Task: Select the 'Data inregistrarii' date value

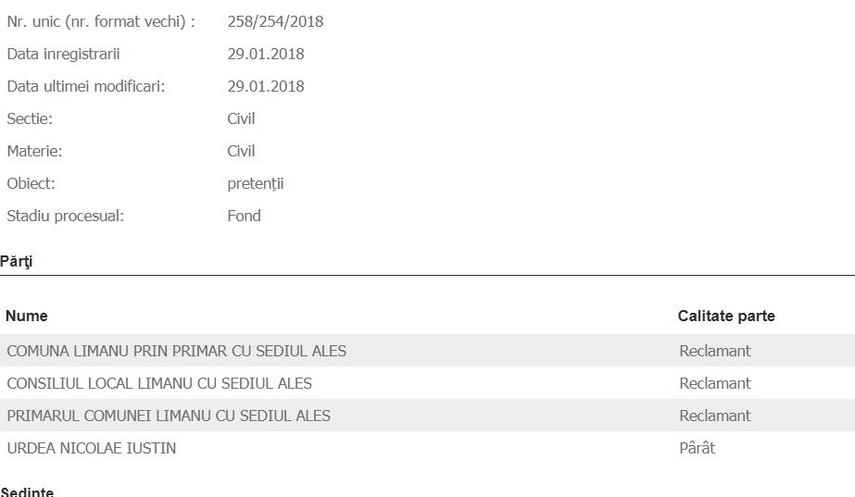Action: click(x=266, y=54)
